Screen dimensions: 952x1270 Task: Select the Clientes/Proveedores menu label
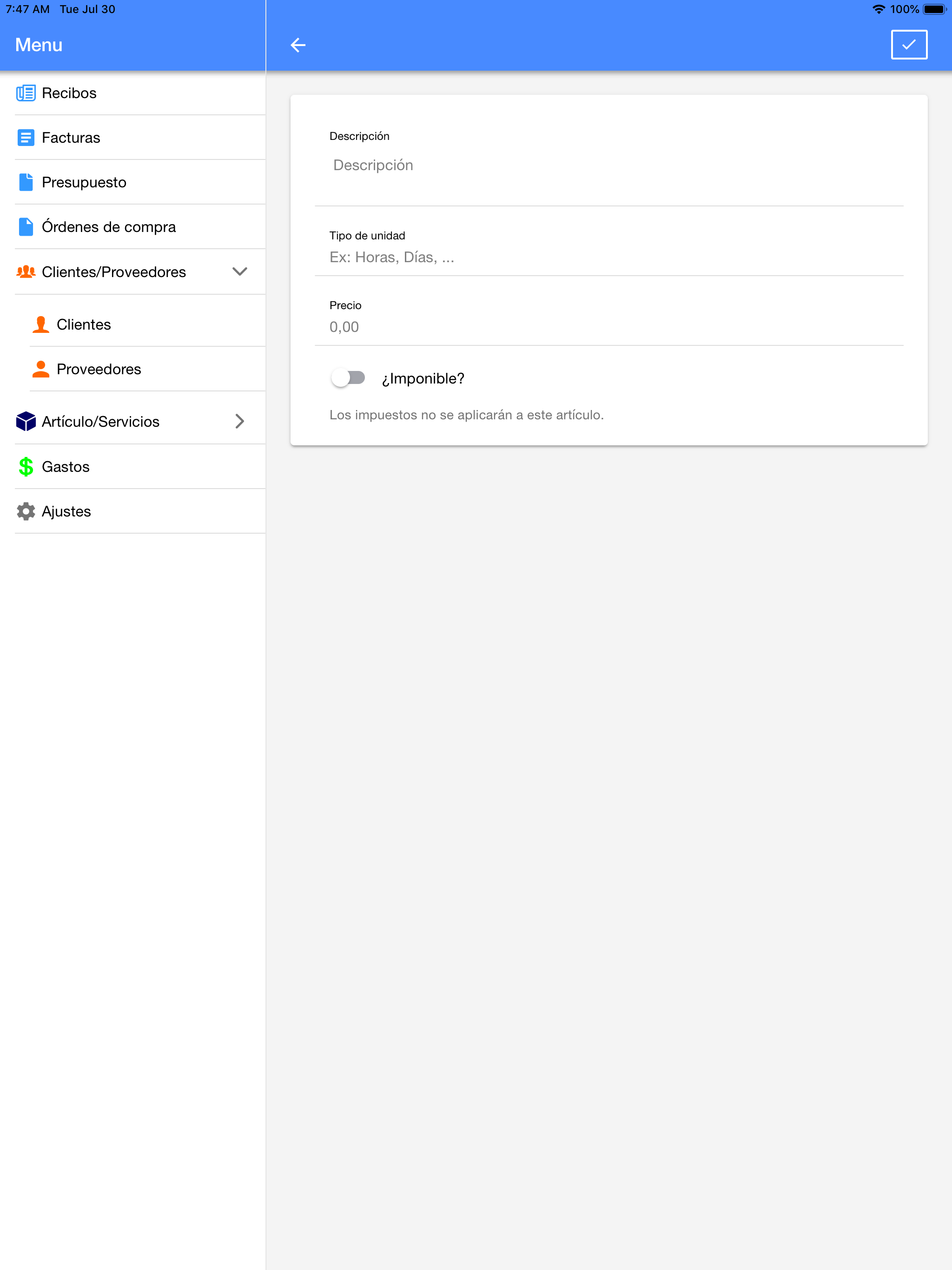[x=114, y=272]
